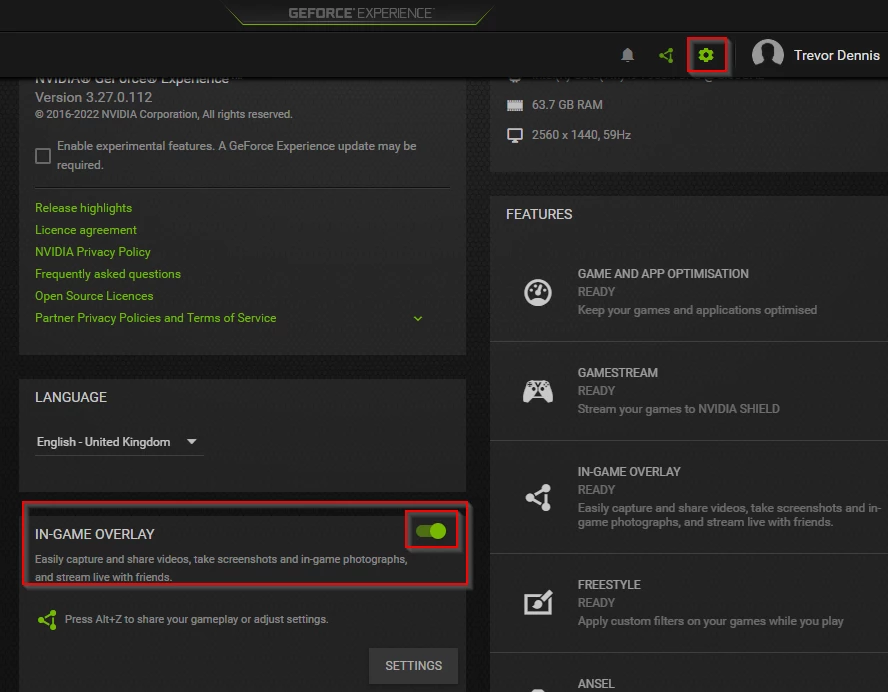Open the notifications bell
This screenshot has height=692, width=888.
coord(627,55)
